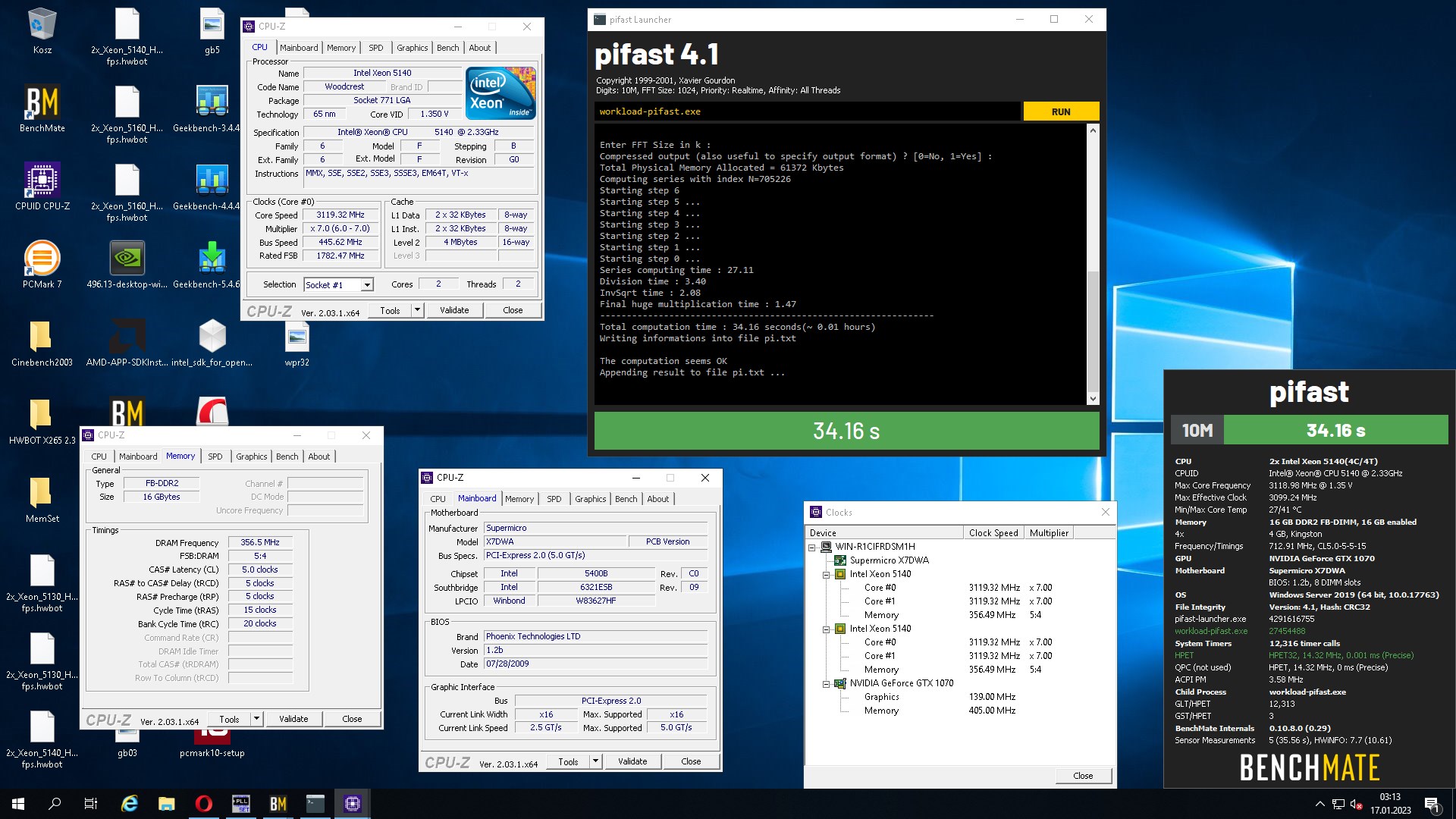The image size is (1456, 819).
Task: Collapse the second Intel Xeon 5140 node
Action: tap(826, 629)
